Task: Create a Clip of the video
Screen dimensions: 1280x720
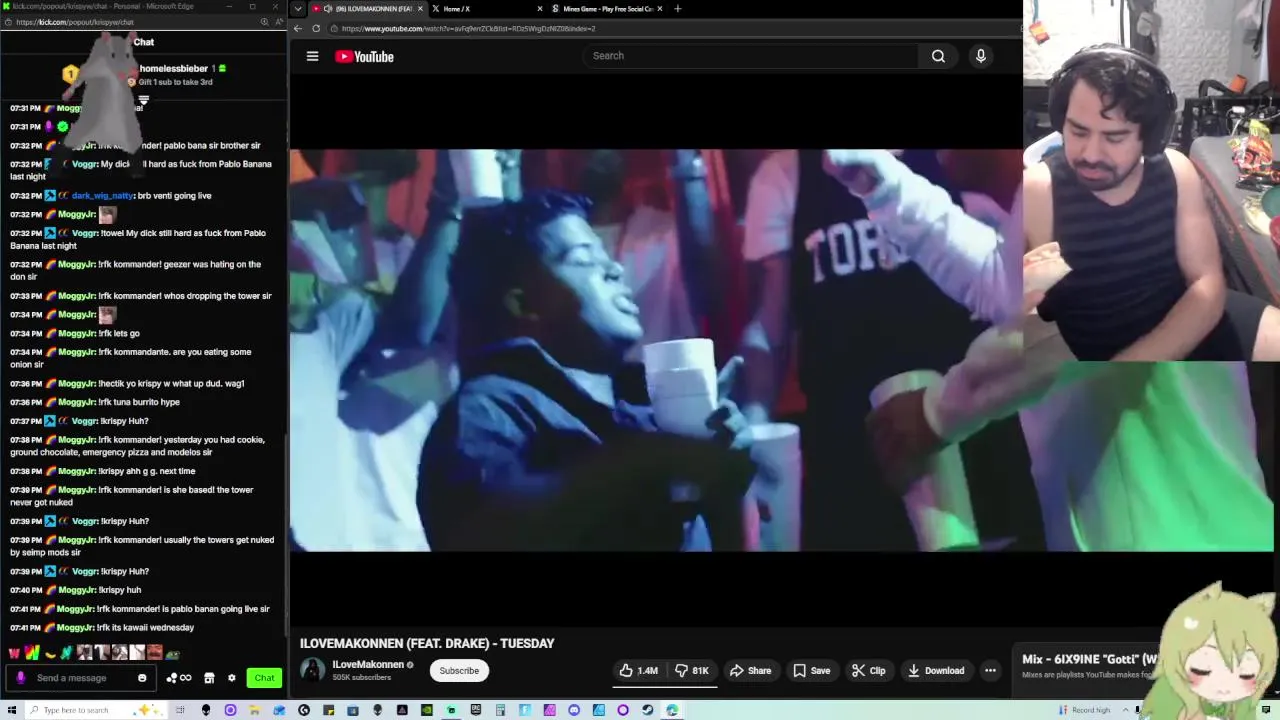Action: 868,671
